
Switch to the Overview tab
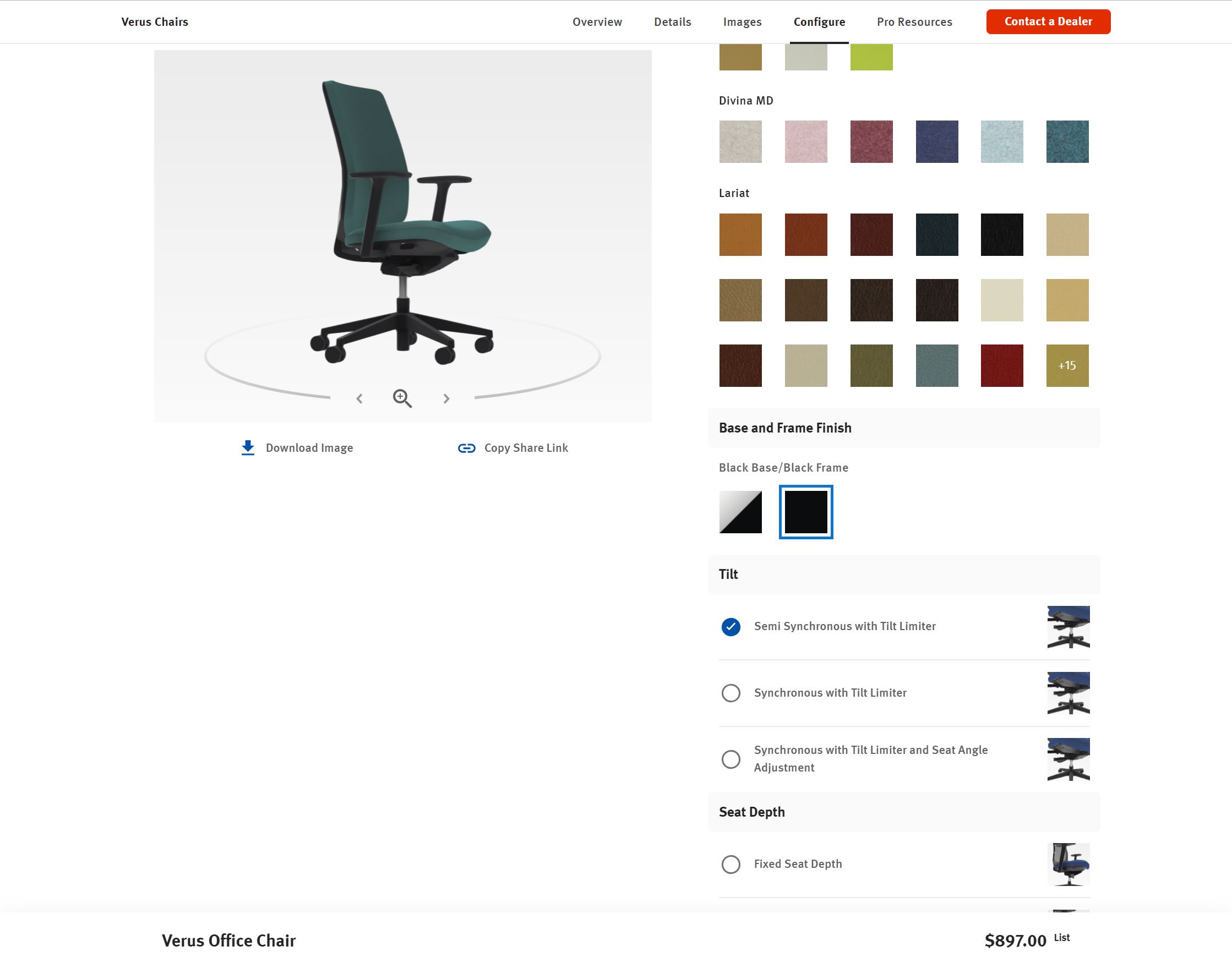(x=597, y=22)
